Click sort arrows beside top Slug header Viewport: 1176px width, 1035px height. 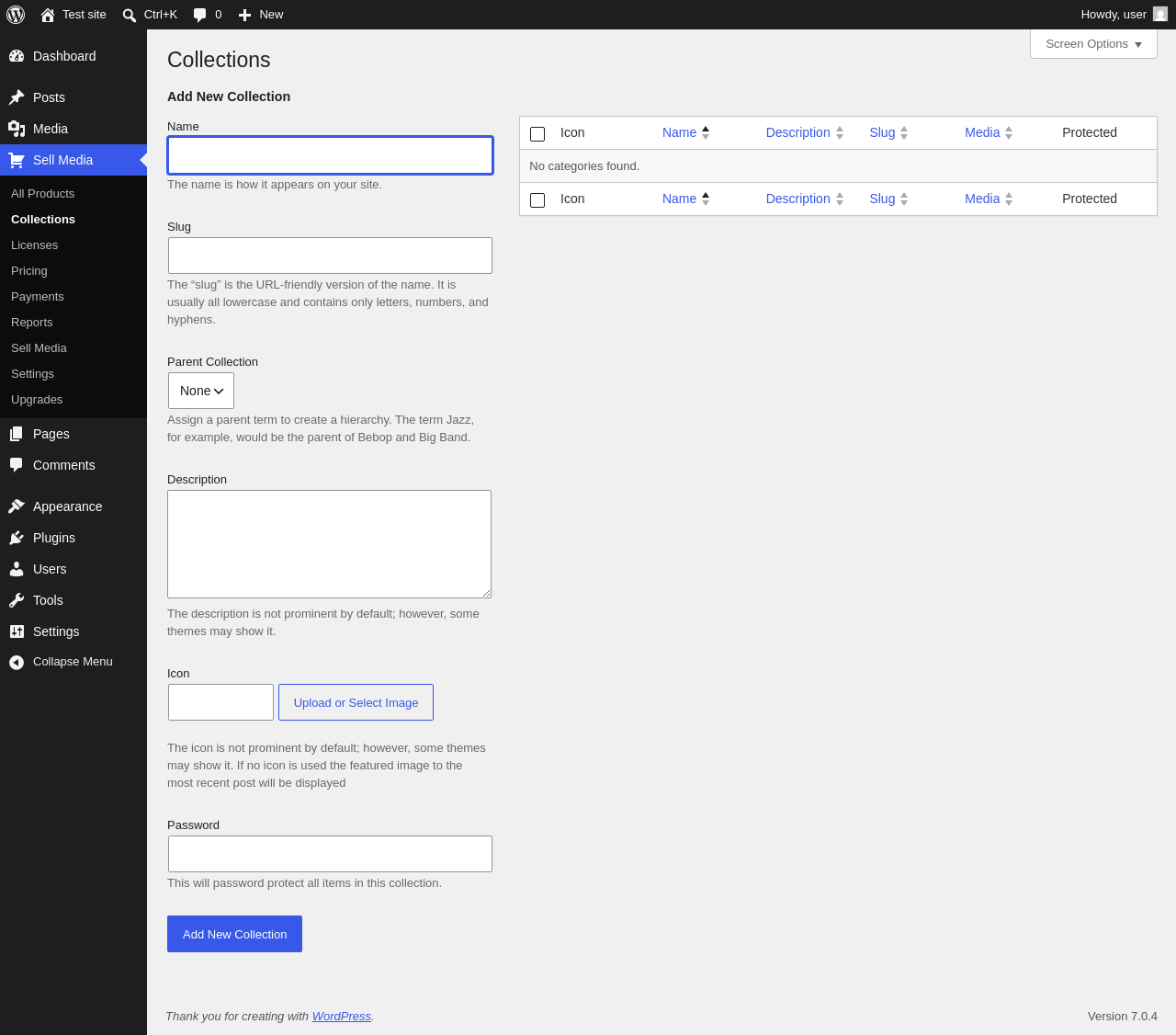[x=904, y=132]
